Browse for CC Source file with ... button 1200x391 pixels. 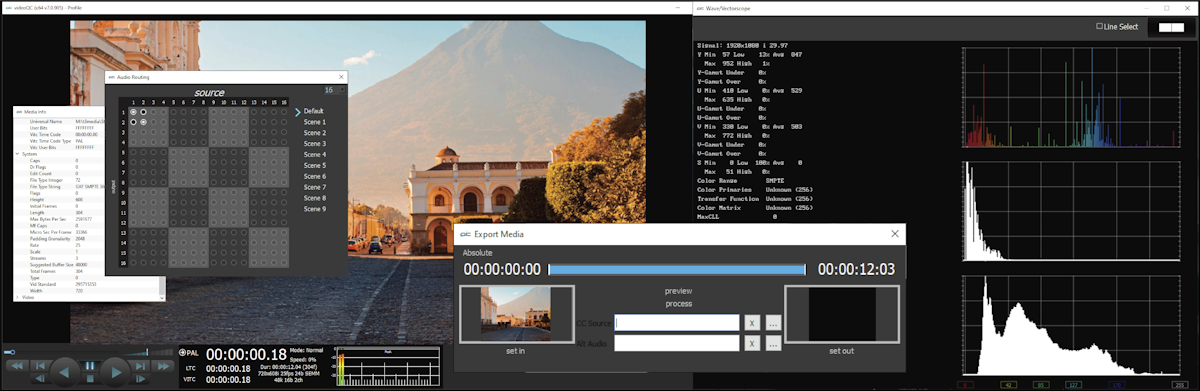coord(773,323)
